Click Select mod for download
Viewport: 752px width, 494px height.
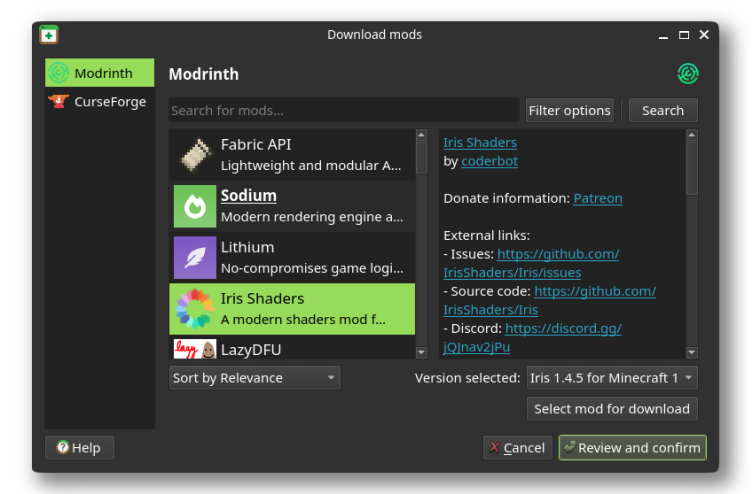(612, 408)
